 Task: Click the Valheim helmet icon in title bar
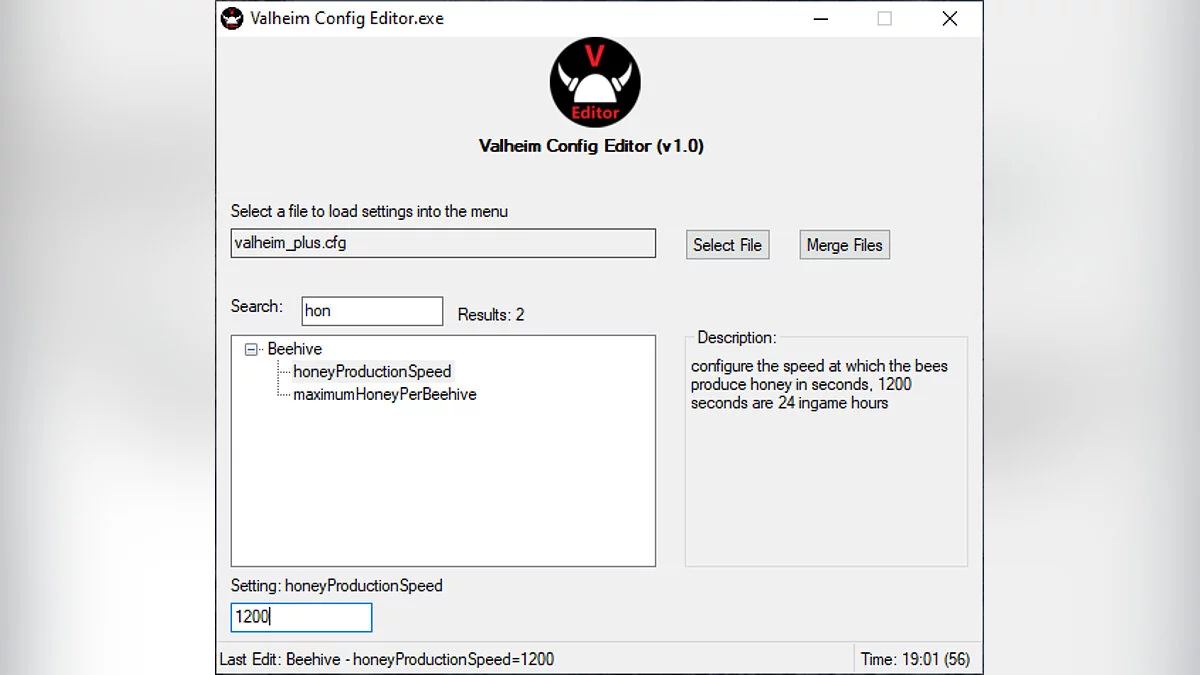(232, 18)
